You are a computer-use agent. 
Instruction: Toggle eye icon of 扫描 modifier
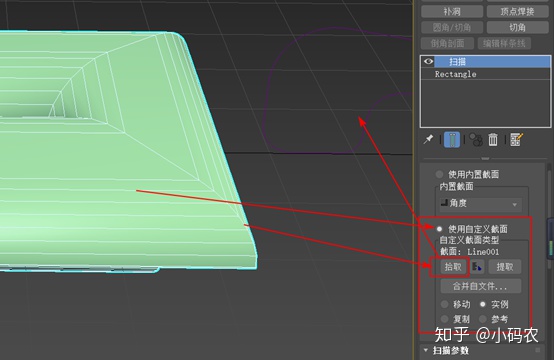coord(428,61)
